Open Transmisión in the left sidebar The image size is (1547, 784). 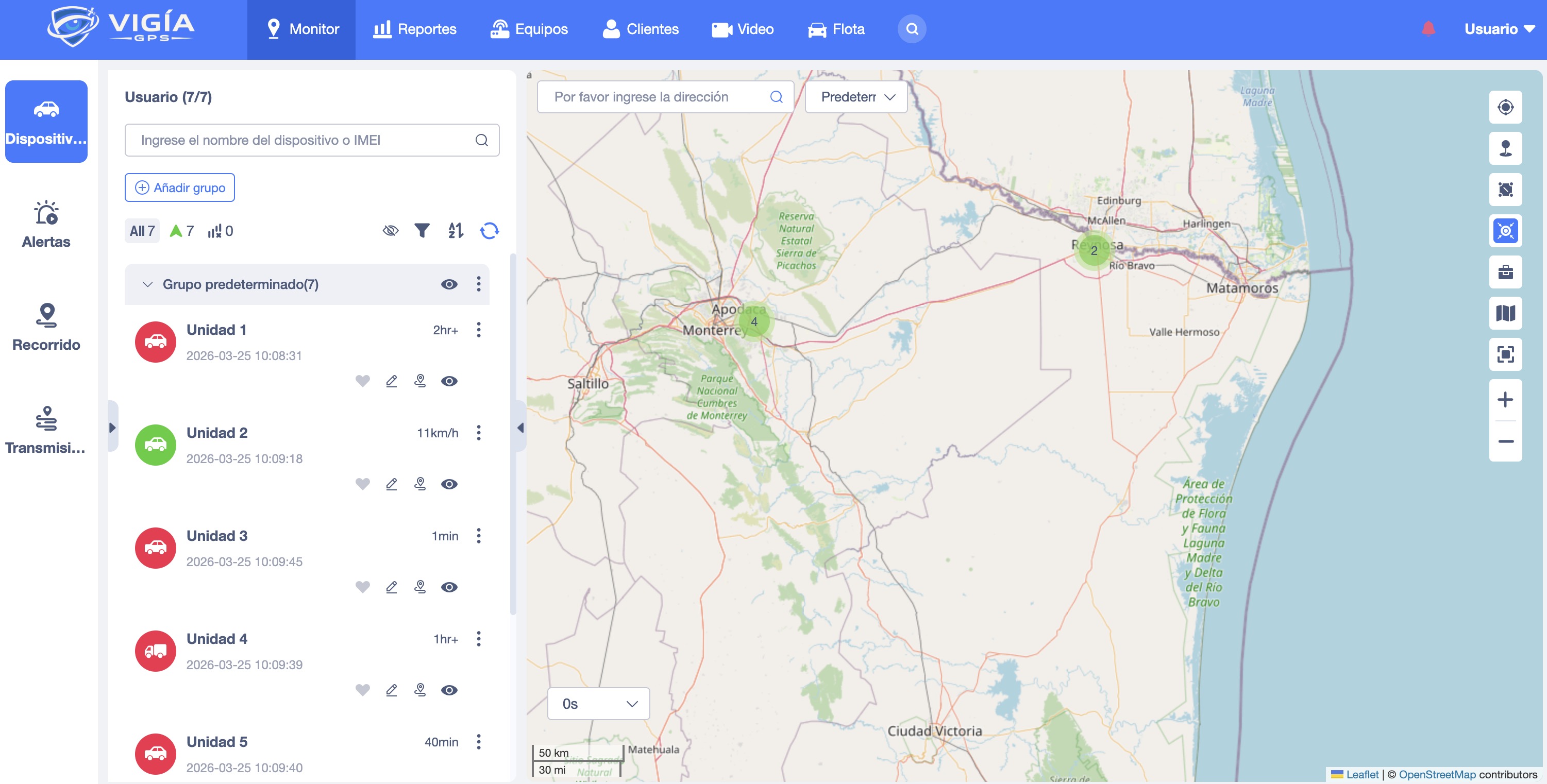tap(46, 431)
